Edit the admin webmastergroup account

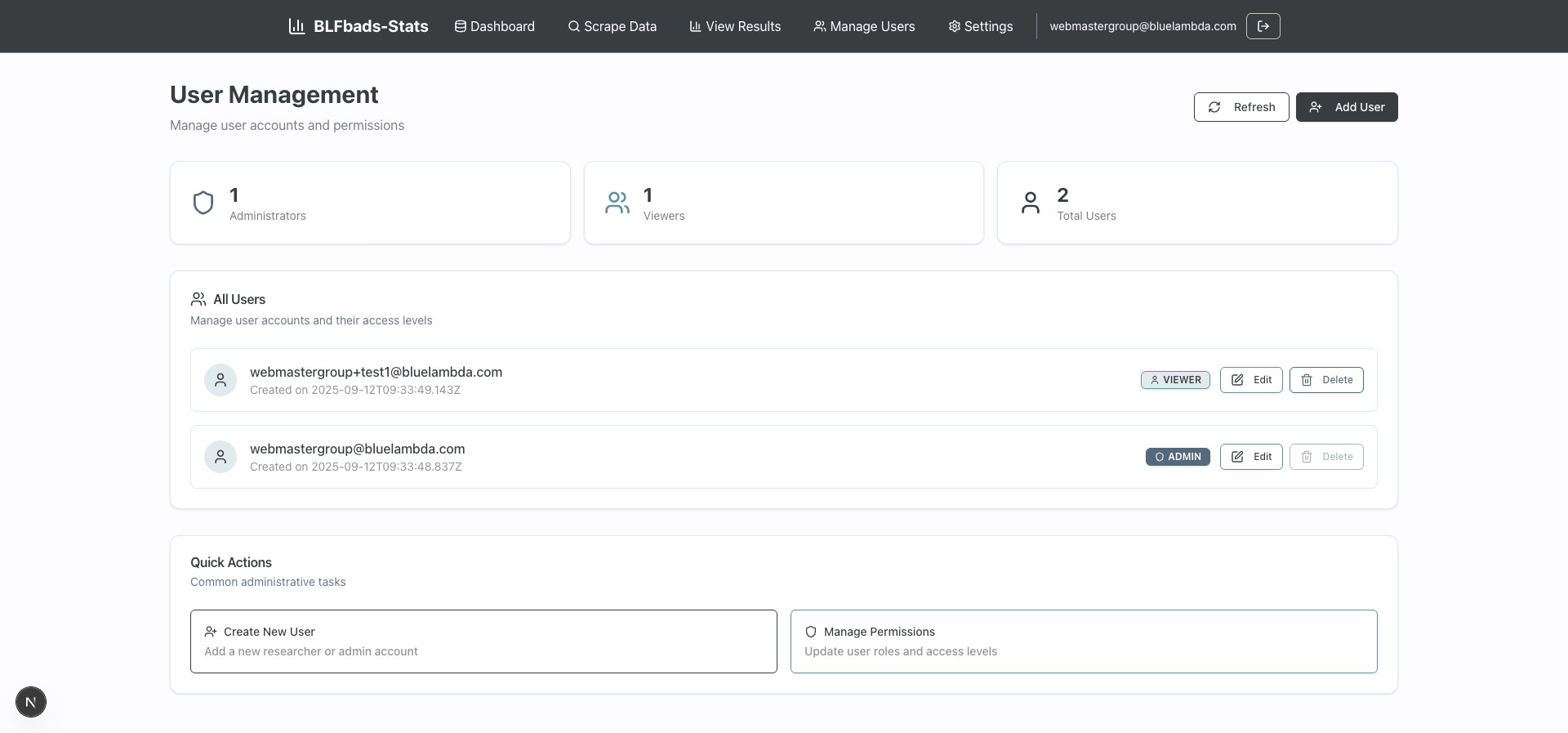[1251, 457]
